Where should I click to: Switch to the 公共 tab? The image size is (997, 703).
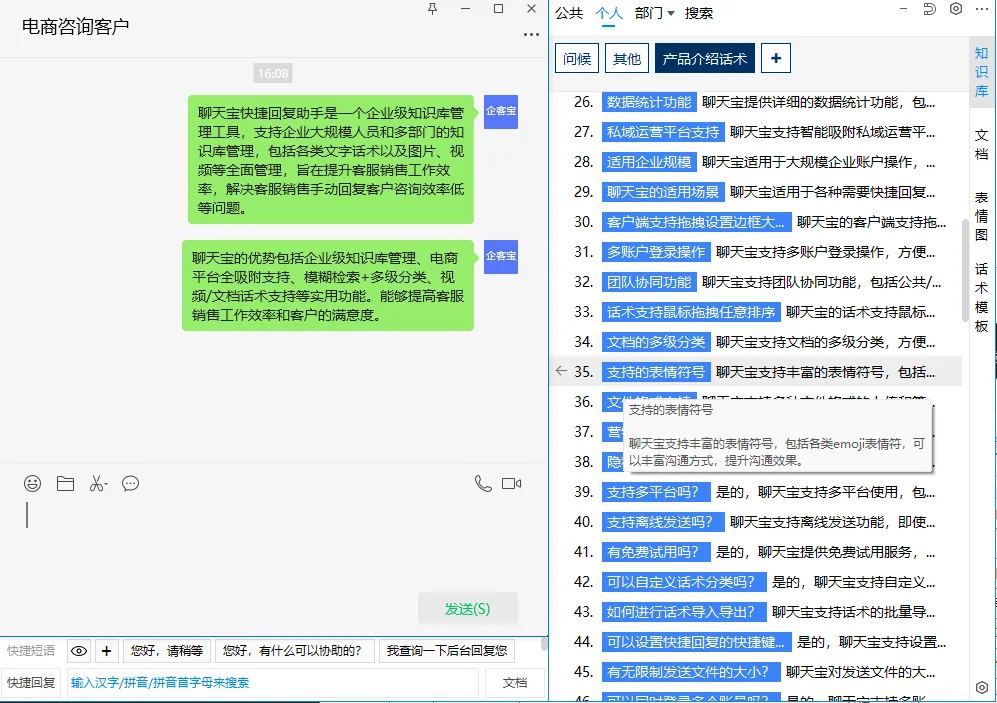(x=568, y=13)
